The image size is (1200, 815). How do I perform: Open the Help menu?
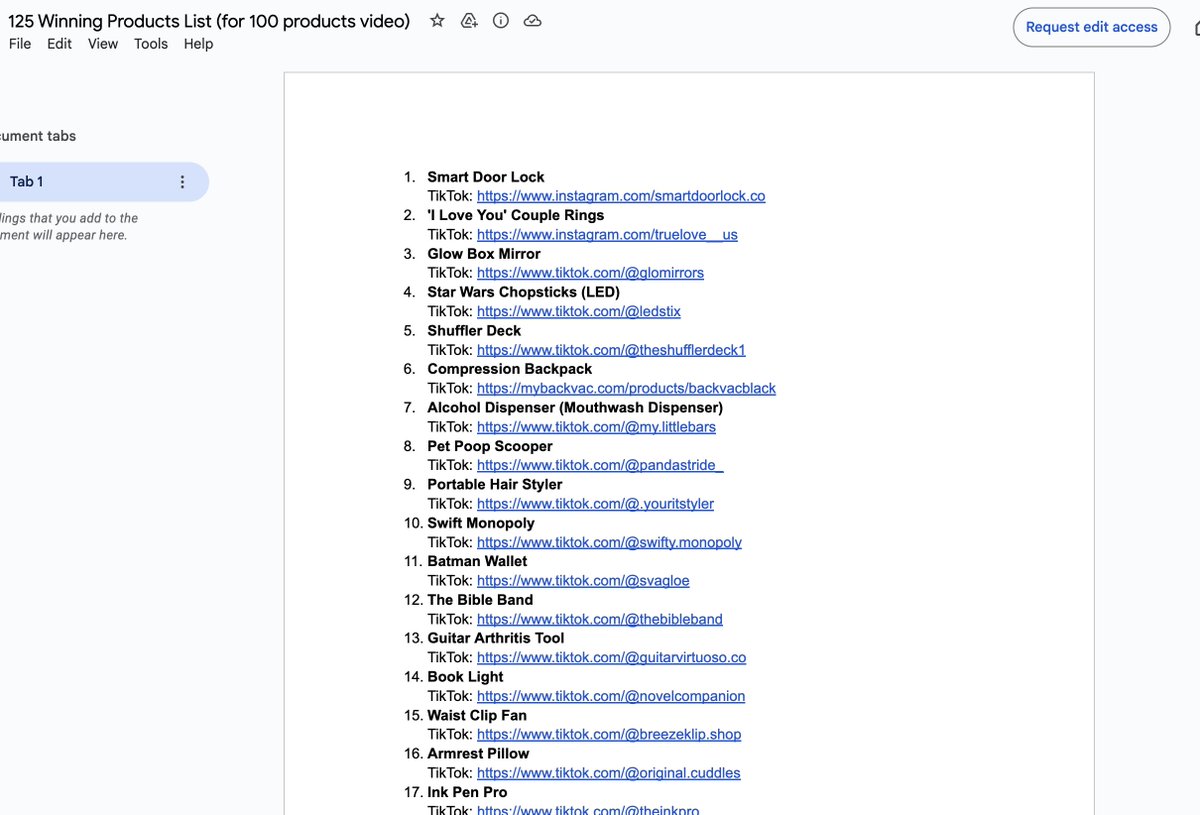coord(199,44)
